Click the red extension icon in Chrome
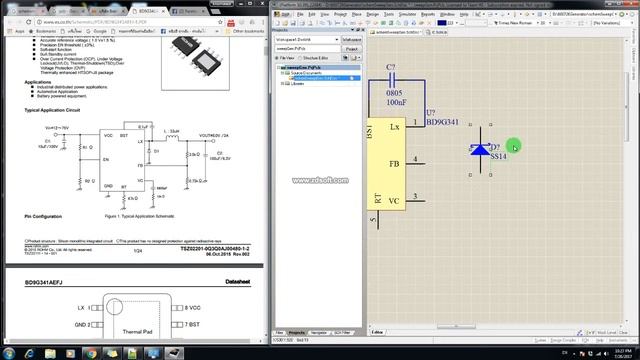 coord(231,22)
